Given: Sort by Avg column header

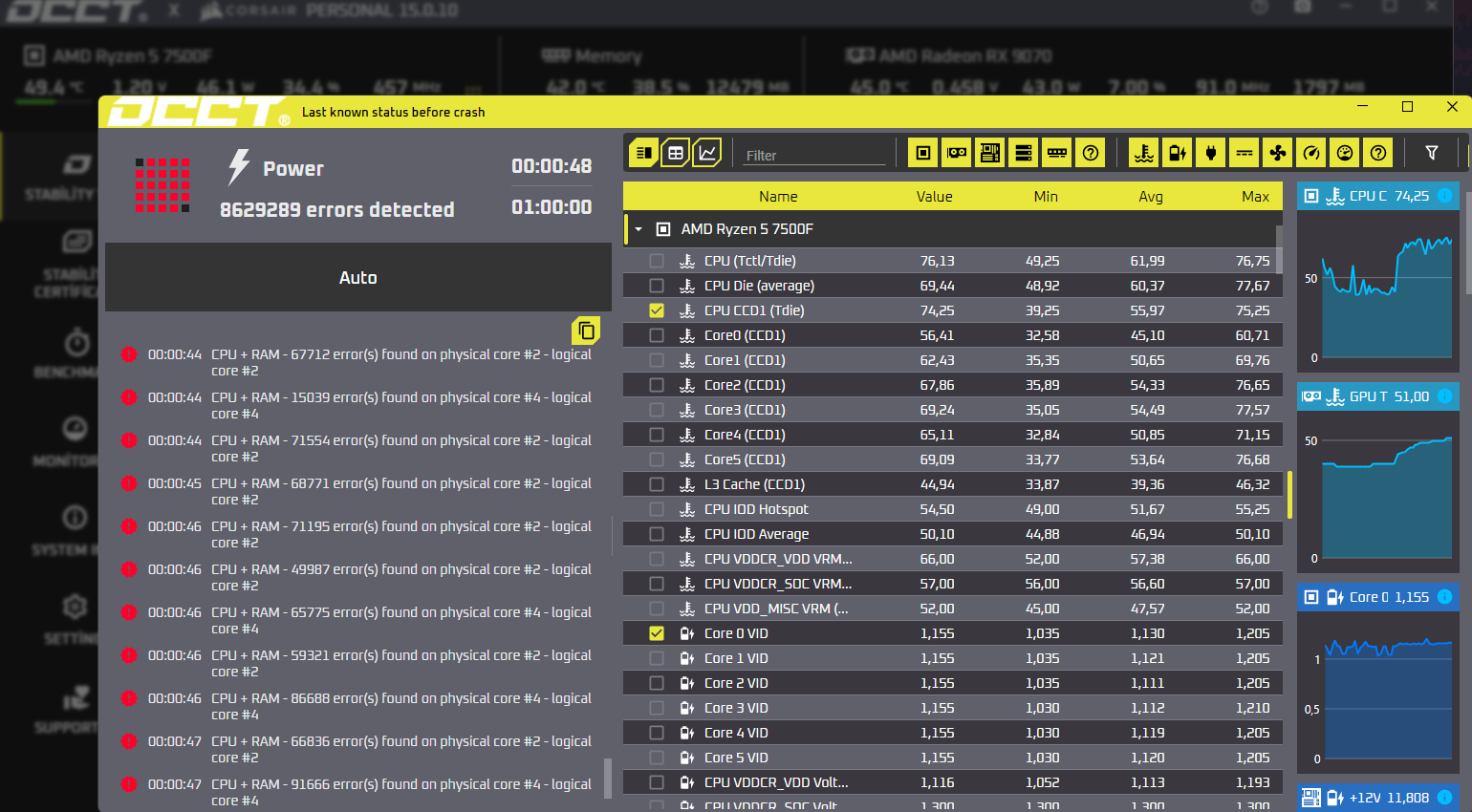Looking at the screenshot, I should pyautogui.click(x=1151, y=197).
